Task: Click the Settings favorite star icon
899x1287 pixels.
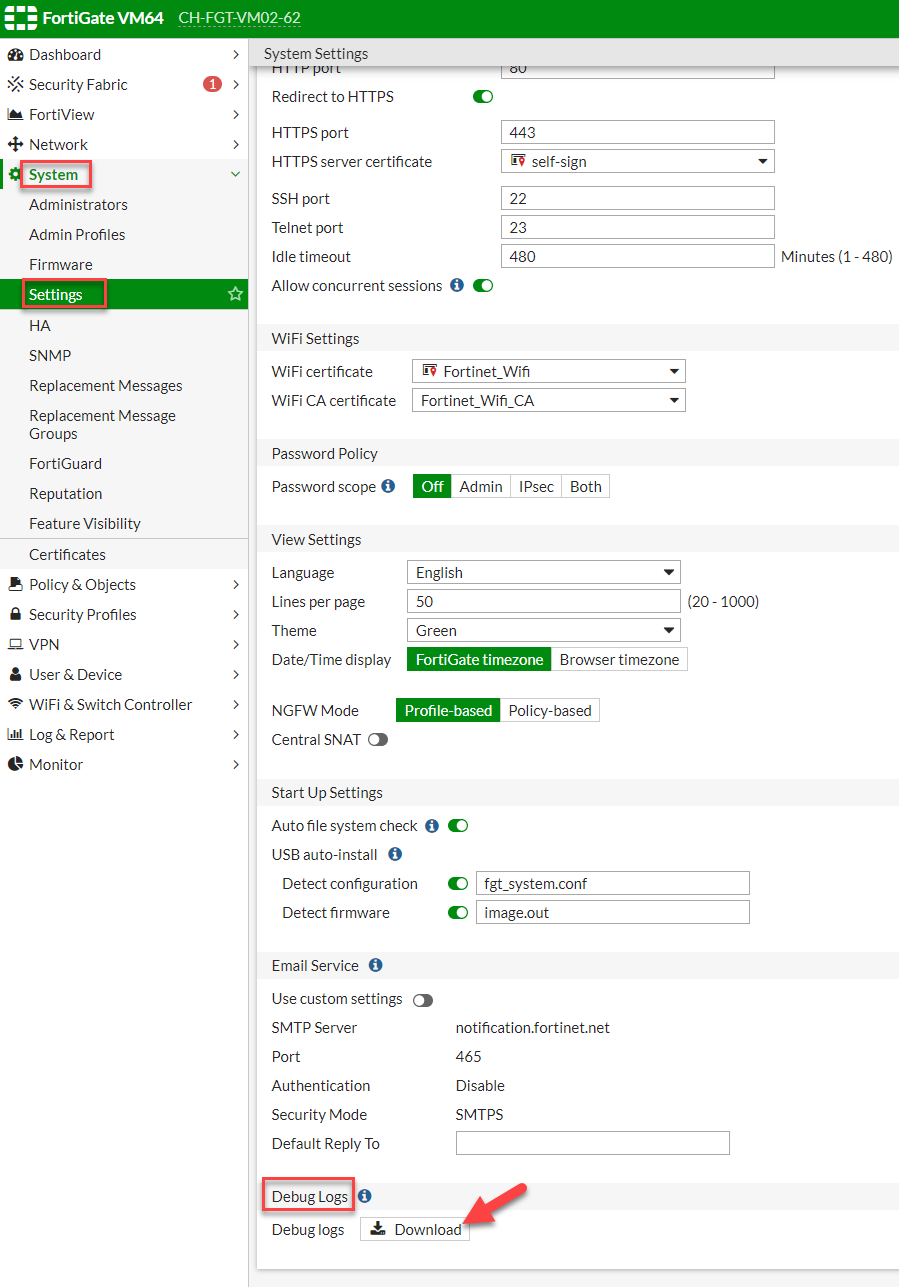Action: 236,294
